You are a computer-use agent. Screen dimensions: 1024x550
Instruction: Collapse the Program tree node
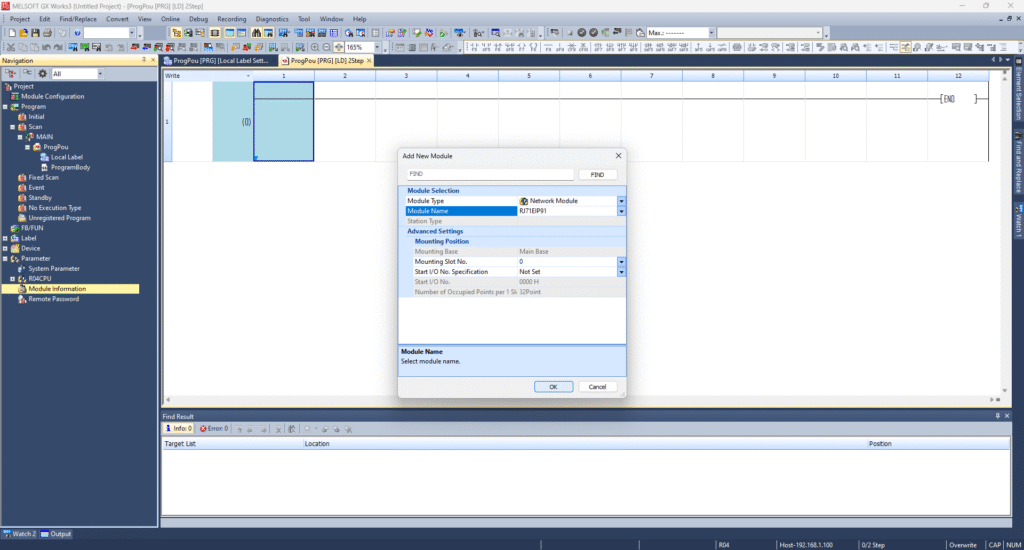click(x=5, y=106)
